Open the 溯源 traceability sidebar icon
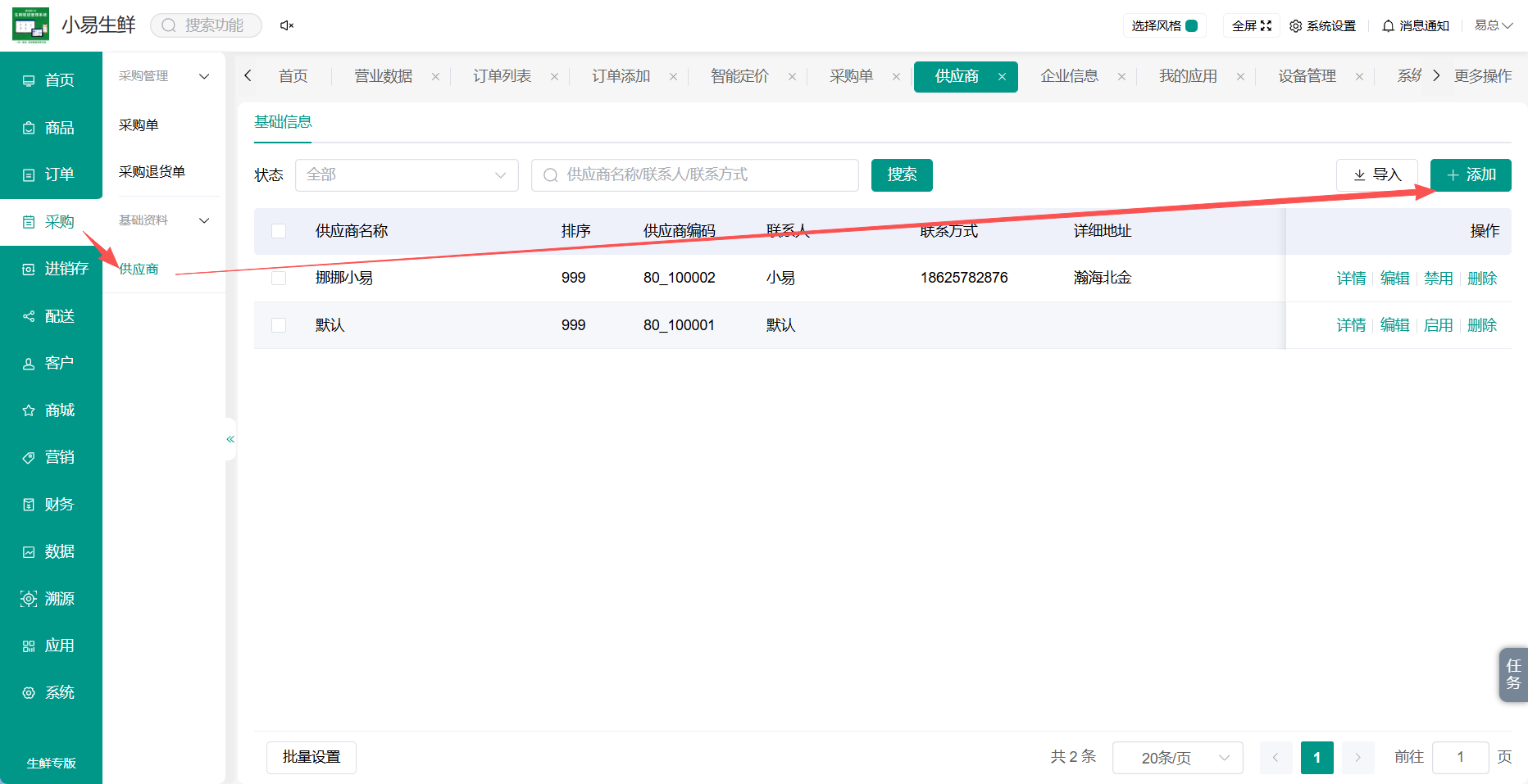This screenshot has height=784, width=1528. tap(29, 599)
